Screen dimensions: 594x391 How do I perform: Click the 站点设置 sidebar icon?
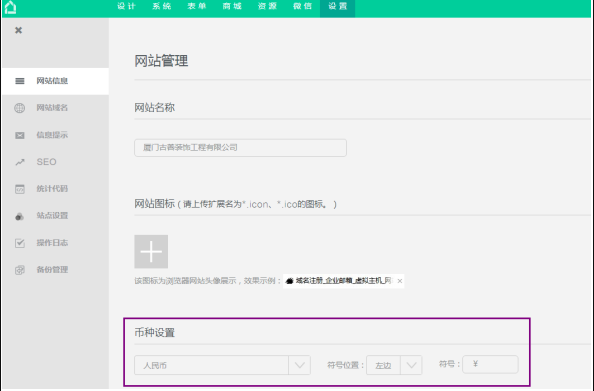[19, 216]
